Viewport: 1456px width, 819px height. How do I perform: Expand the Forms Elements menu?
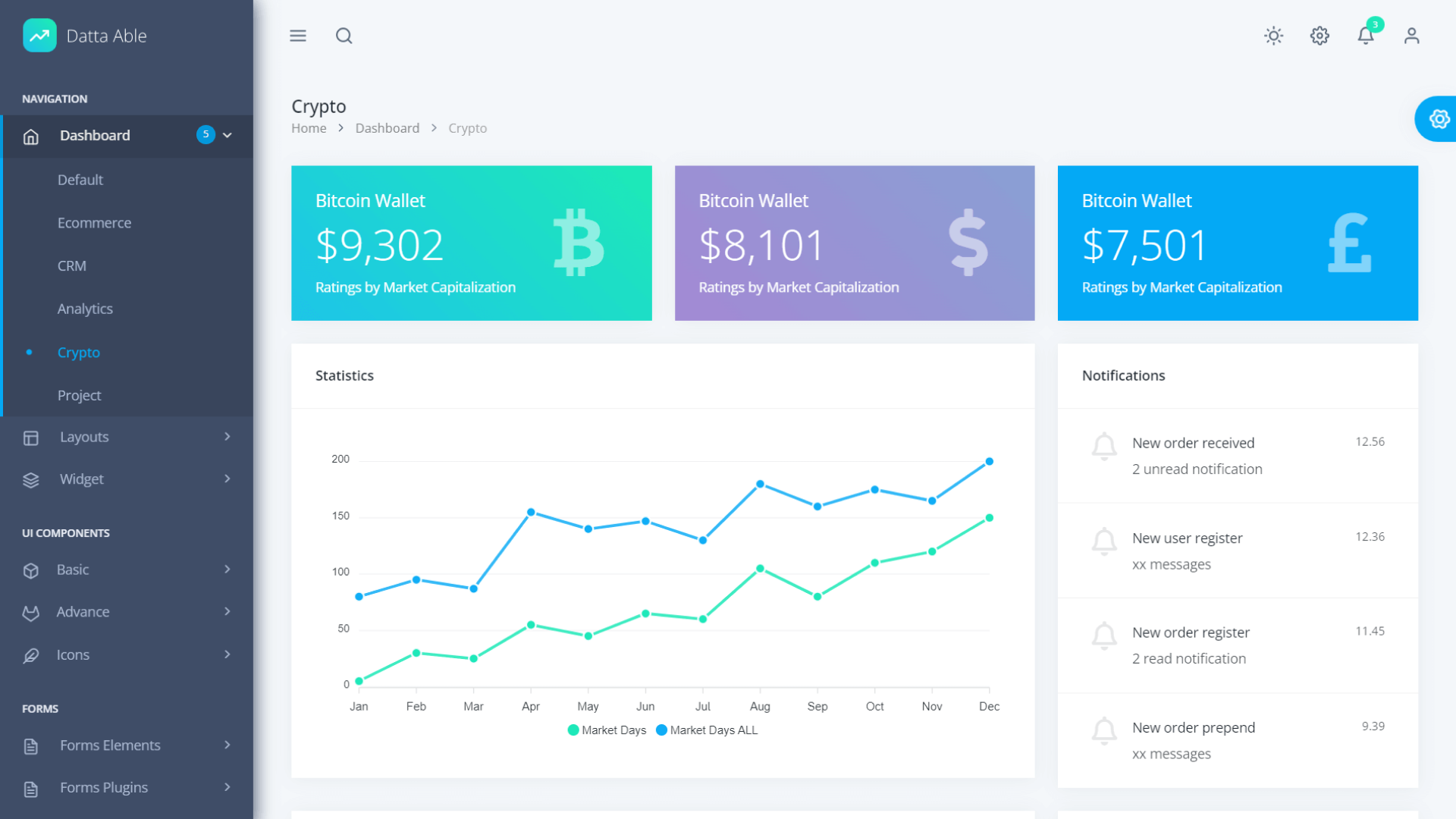[x=109, y=745]
